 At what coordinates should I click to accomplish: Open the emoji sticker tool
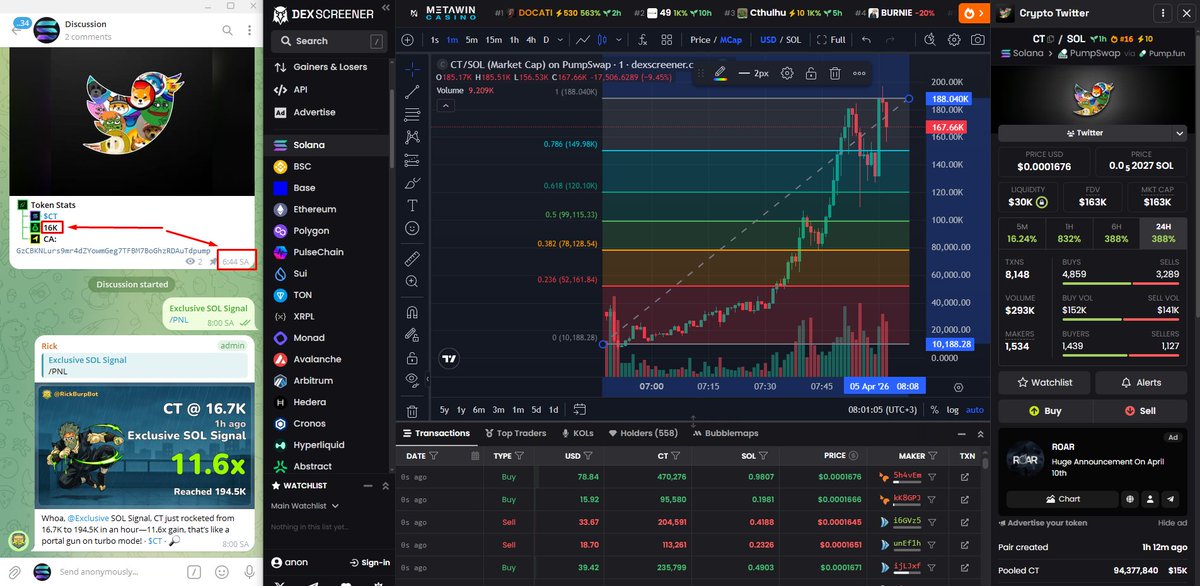pyautogui.click(x=413, y=228)
